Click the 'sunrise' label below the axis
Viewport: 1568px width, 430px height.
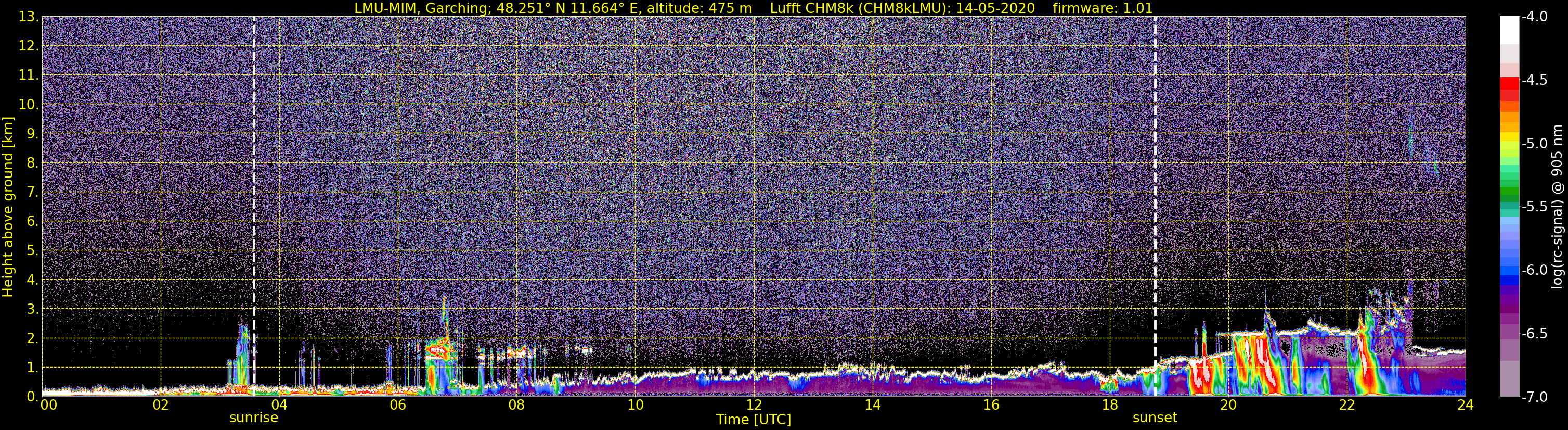254,418
